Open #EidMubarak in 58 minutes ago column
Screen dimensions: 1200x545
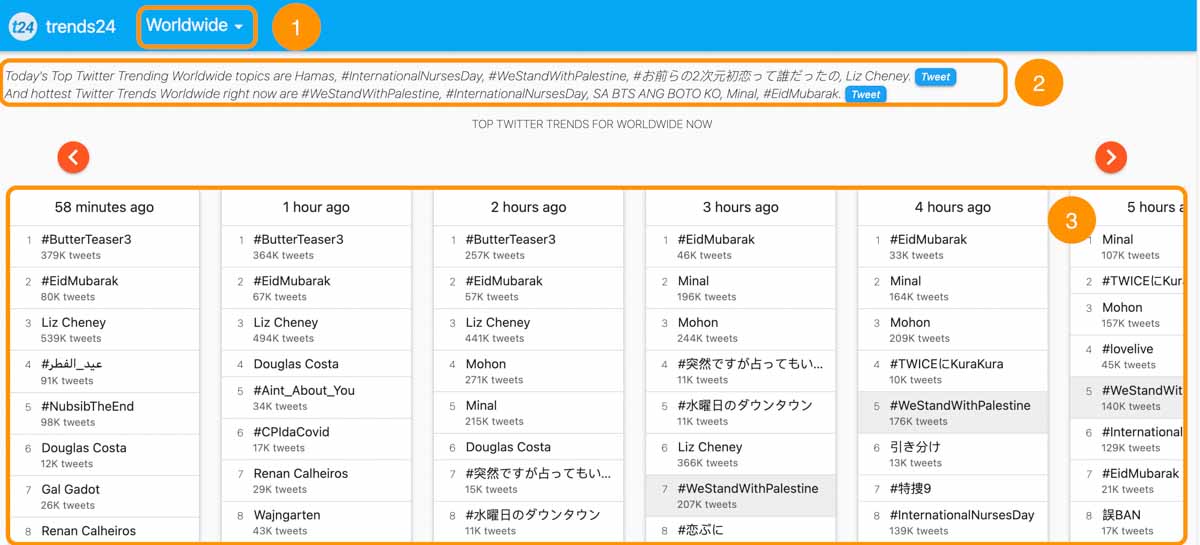point(80,281)
